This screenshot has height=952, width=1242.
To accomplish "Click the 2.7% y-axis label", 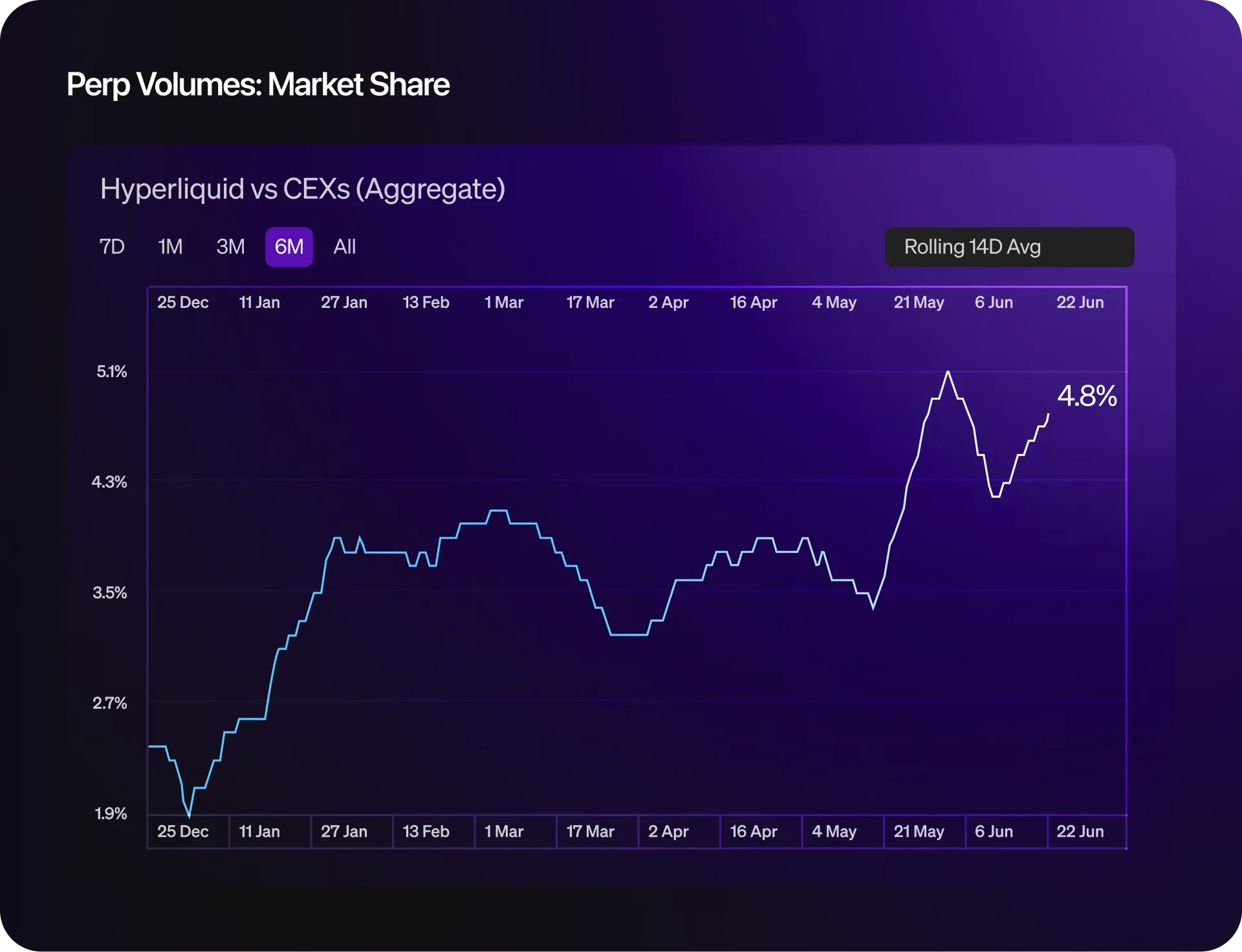I will tap(110, 703).
